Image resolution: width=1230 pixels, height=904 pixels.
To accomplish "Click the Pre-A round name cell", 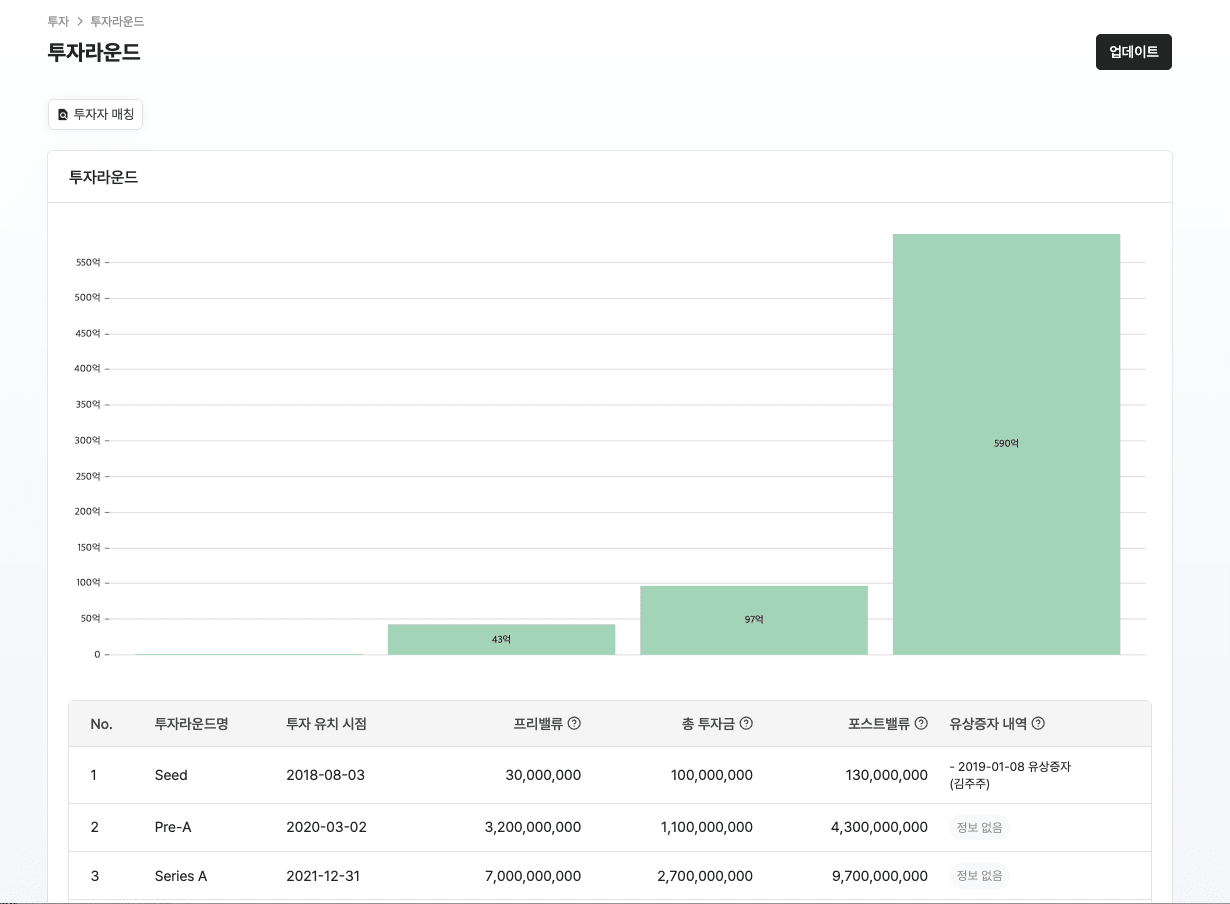I will pos(173,827).
